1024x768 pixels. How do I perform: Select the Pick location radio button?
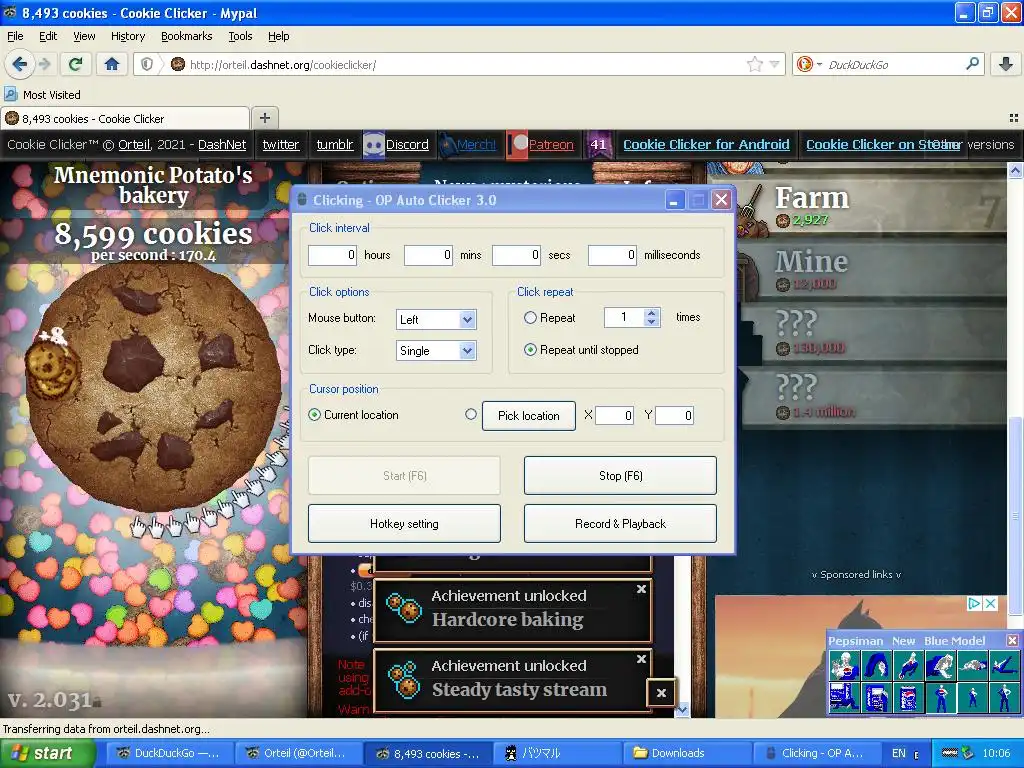471,414
